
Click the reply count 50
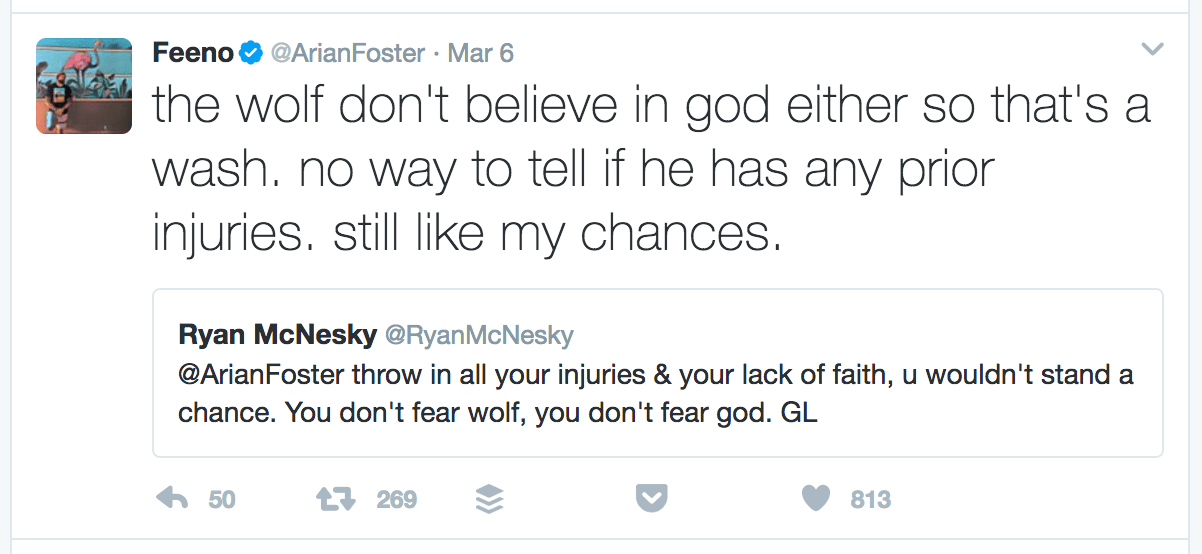[222, 499]
